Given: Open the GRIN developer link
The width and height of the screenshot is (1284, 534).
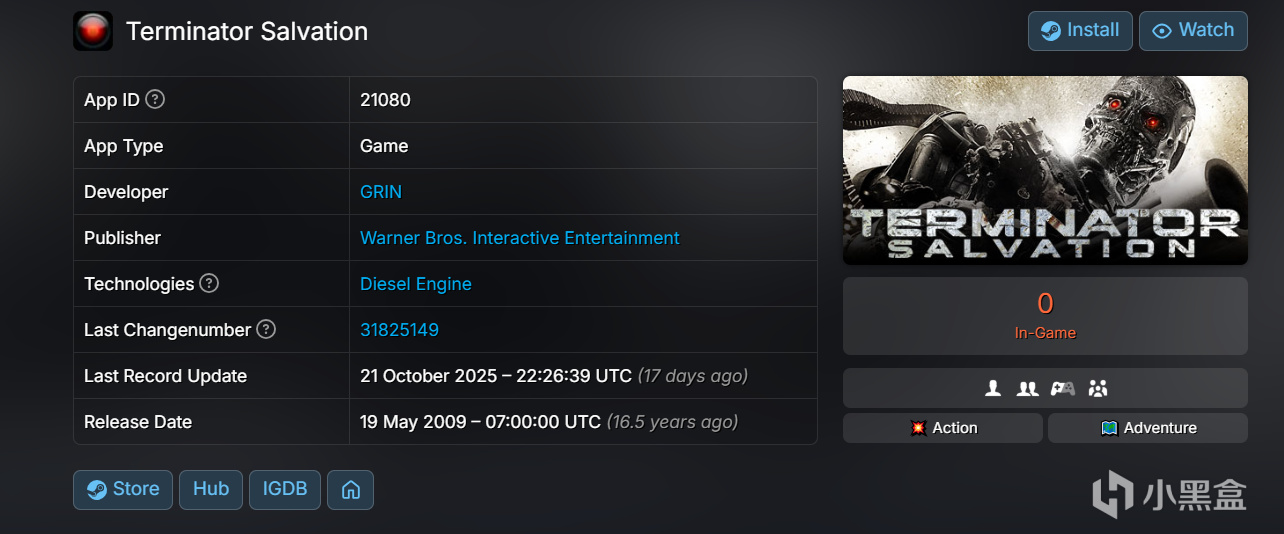Looking at the screenshot, I should [x=381, y=192].
